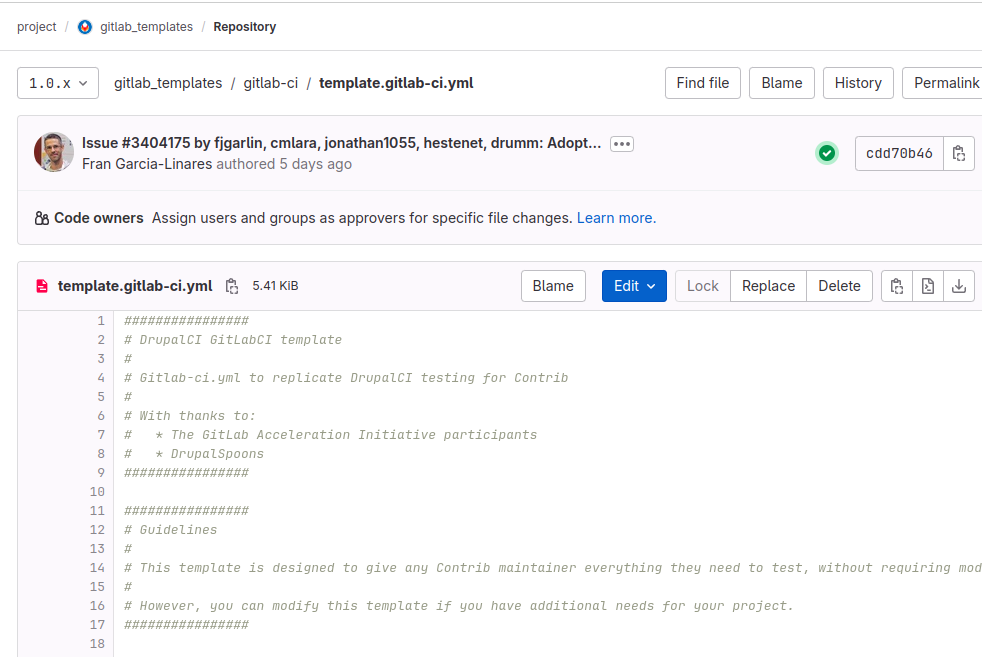Click line number 14 in the gutter

tap(97, 568)
